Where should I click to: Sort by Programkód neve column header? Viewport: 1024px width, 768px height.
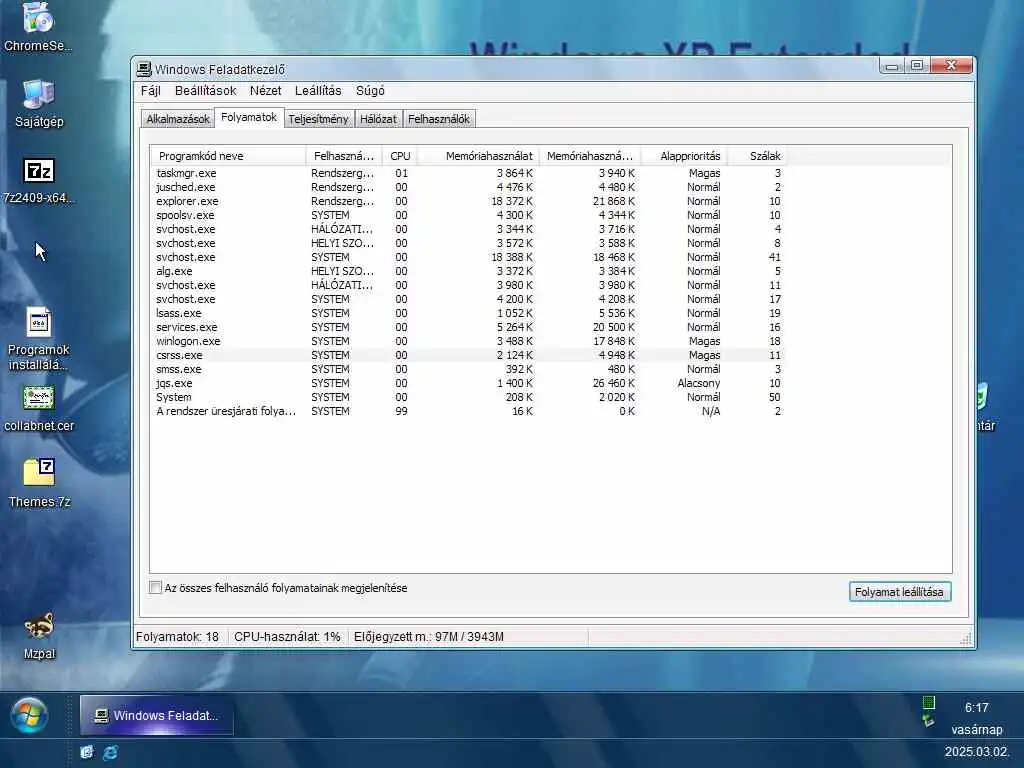228,155
